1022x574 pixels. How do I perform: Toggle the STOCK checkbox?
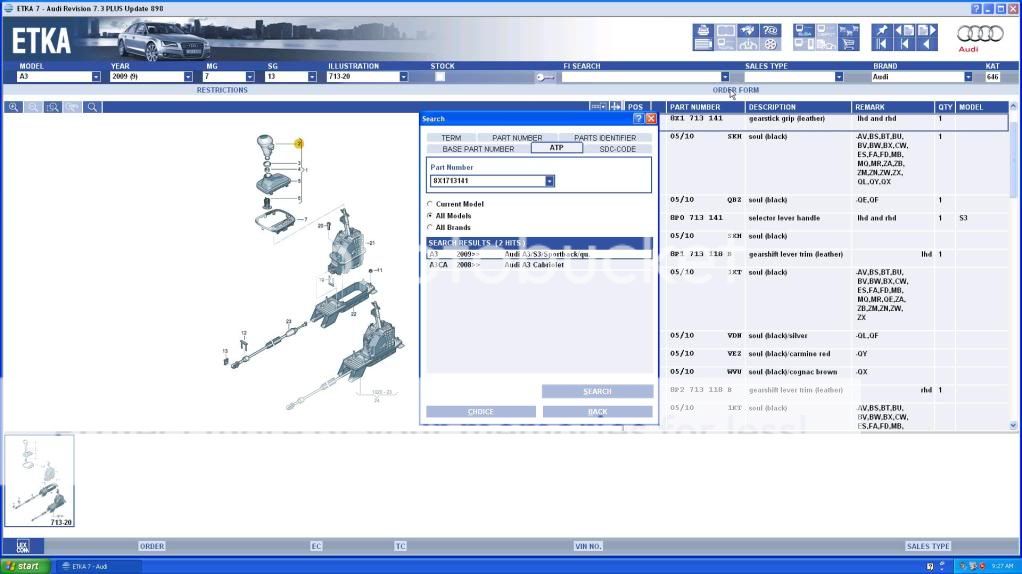(x=440, y=77)
